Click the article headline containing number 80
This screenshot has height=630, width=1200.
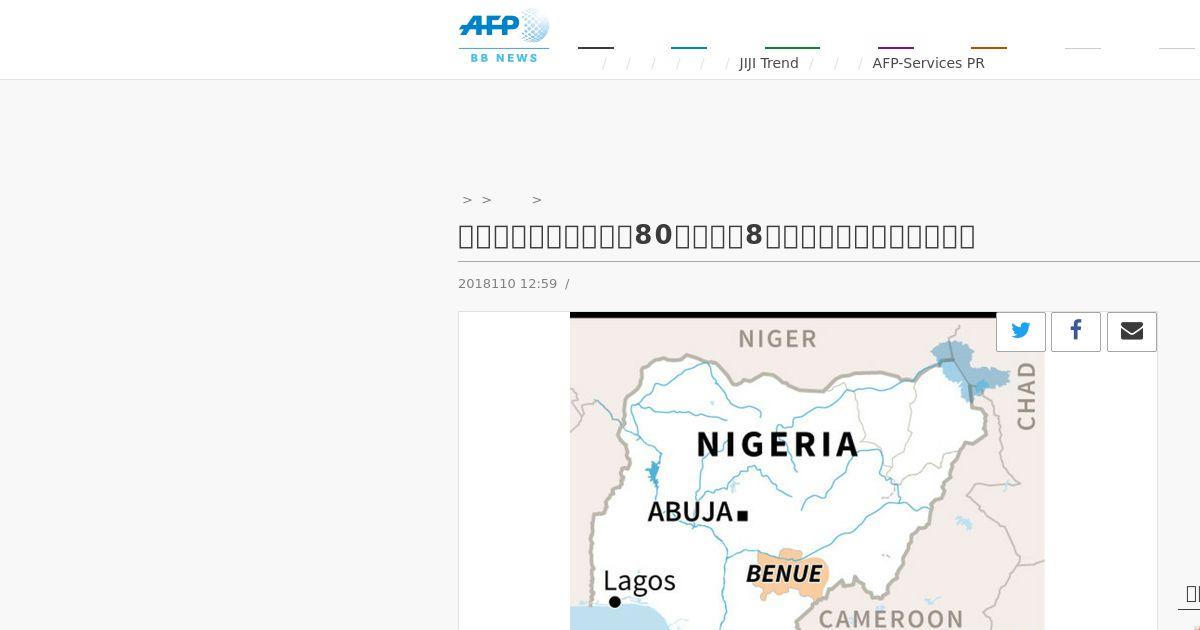pyautogui.click(x=716, y=236)
